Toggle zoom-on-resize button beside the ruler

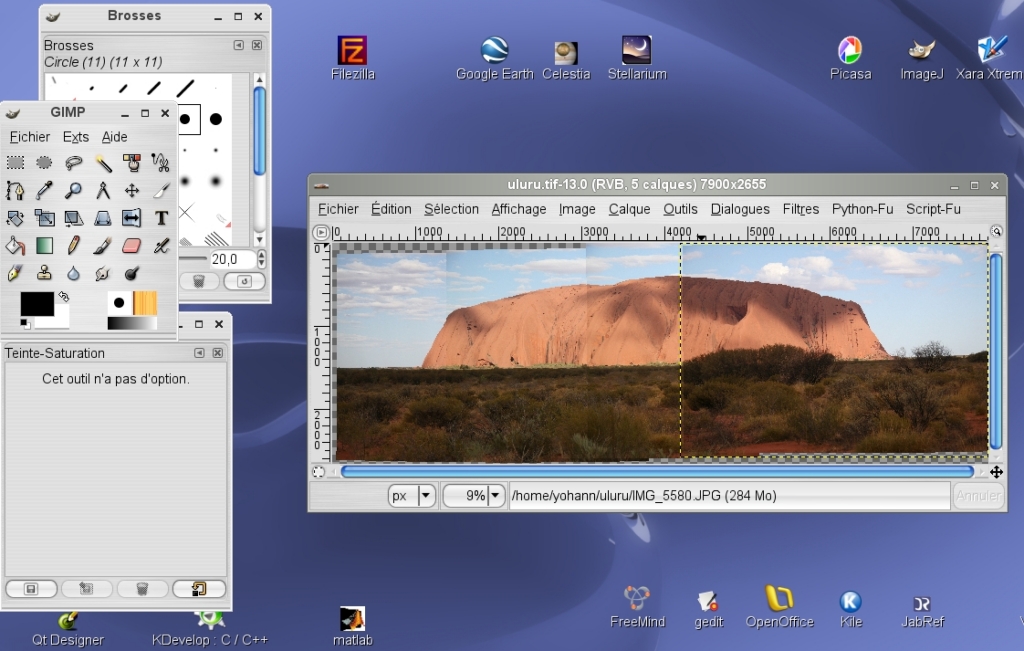(996, 231)
